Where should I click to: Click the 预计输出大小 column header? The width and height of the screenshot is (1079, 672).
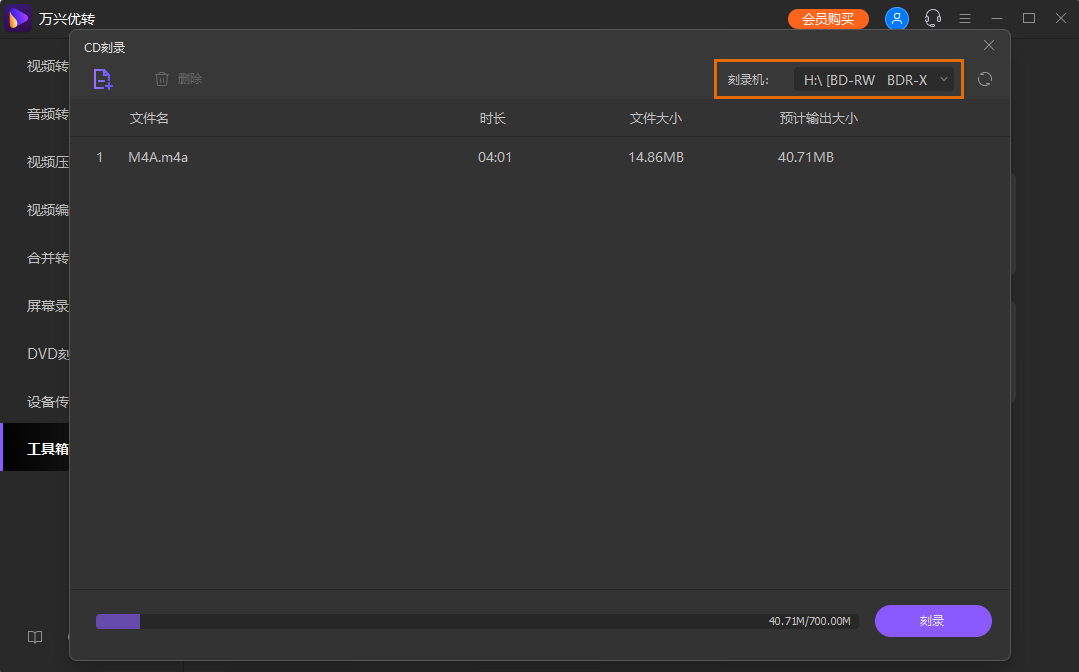tap(818, 118)
